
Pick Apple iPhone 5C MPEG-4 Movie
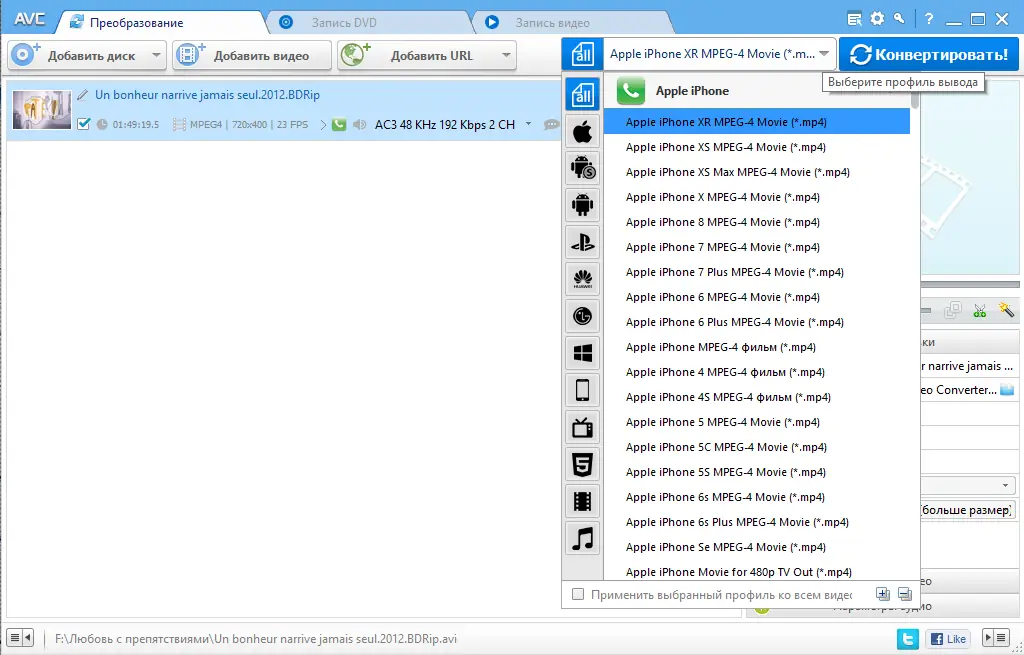click(756, 447)
